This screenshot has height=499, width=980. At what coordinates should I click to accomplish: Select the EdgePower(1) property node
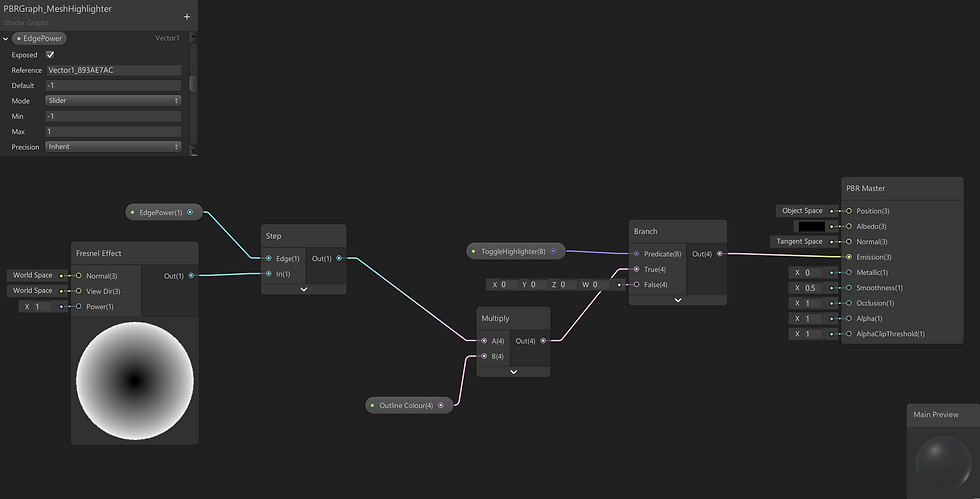[164, 212]
